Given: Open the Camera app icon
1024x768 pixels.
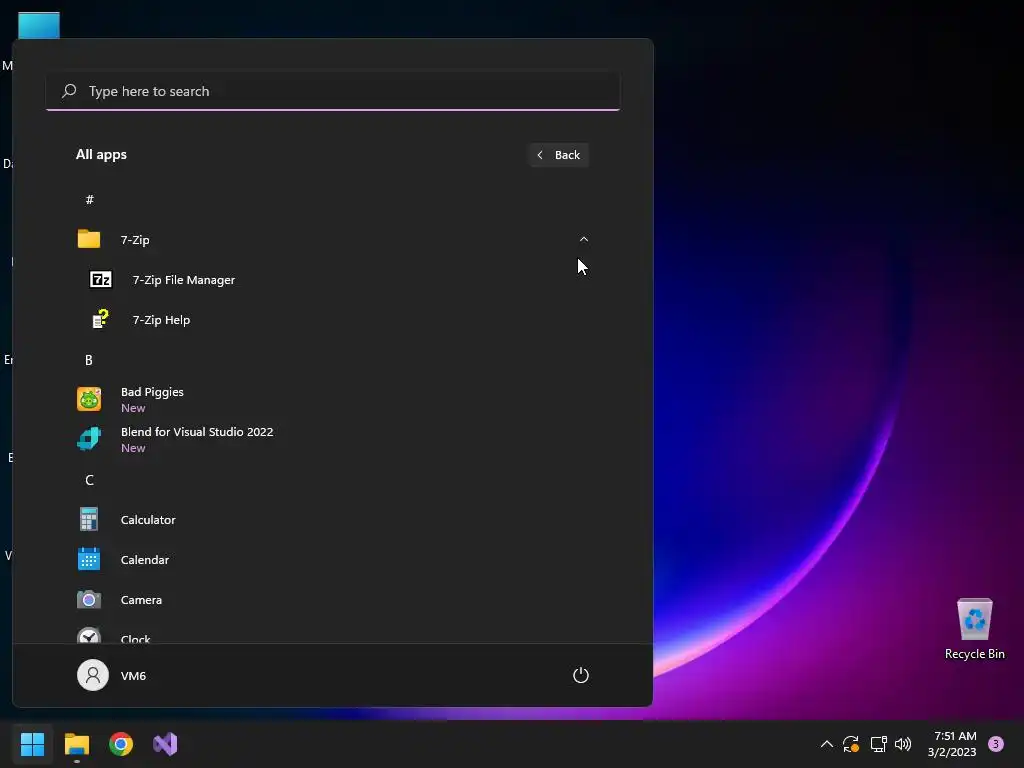Looking at the screenshot, I should point(89,600).
